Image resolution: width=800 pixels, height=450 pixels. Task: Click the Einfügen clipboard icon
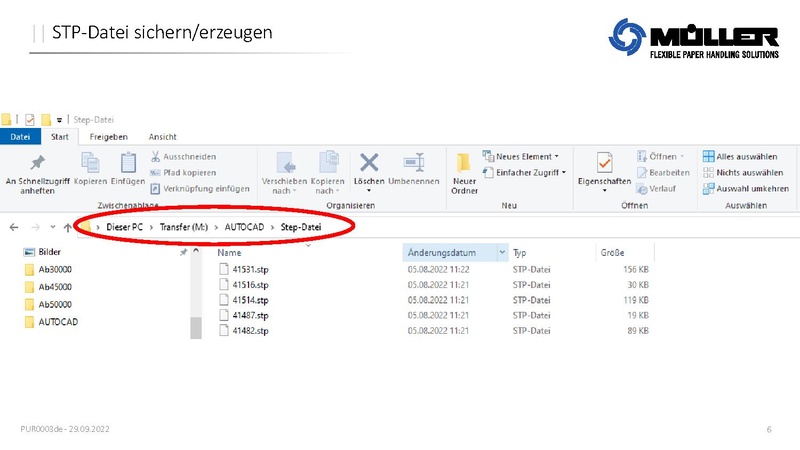[x=128, y=165]
